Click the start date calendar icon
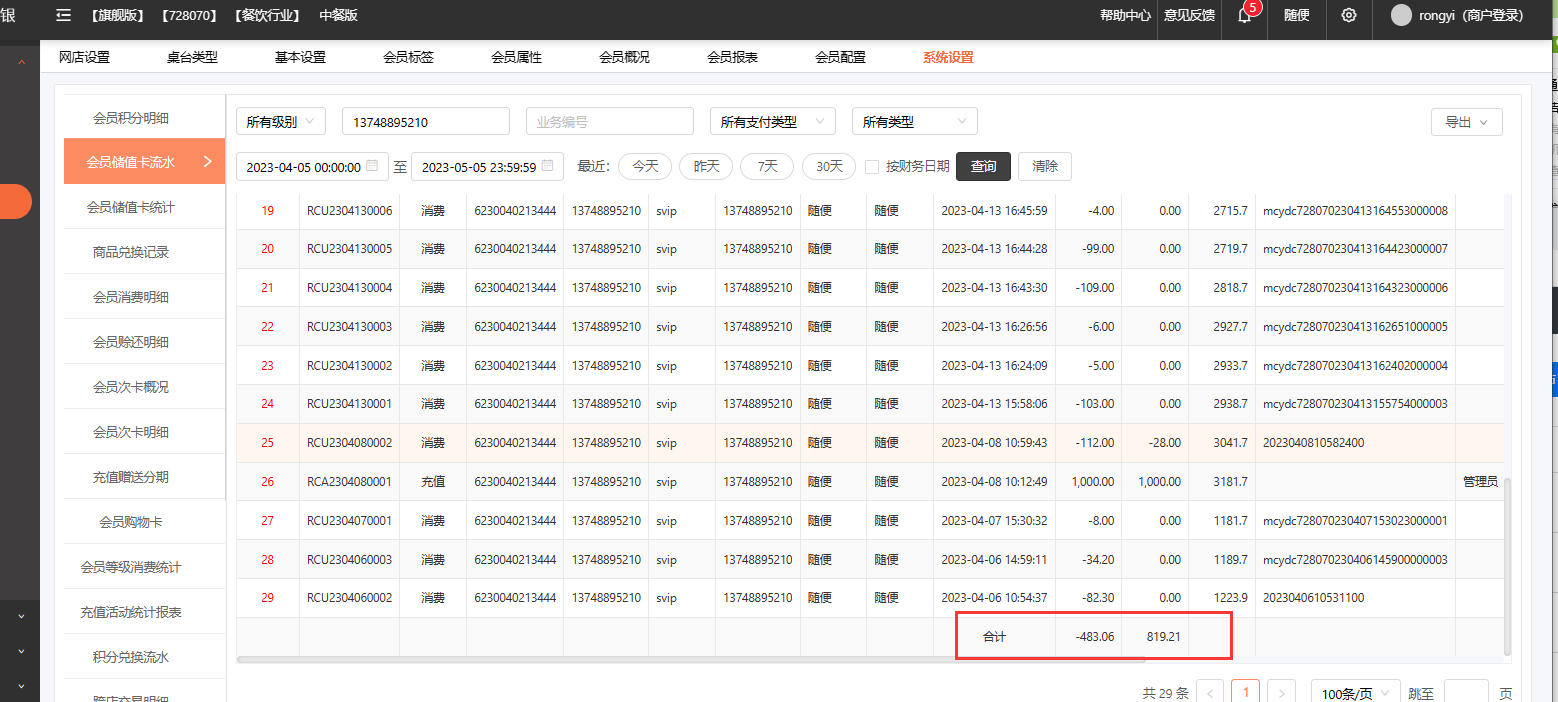 pos(372,167)
